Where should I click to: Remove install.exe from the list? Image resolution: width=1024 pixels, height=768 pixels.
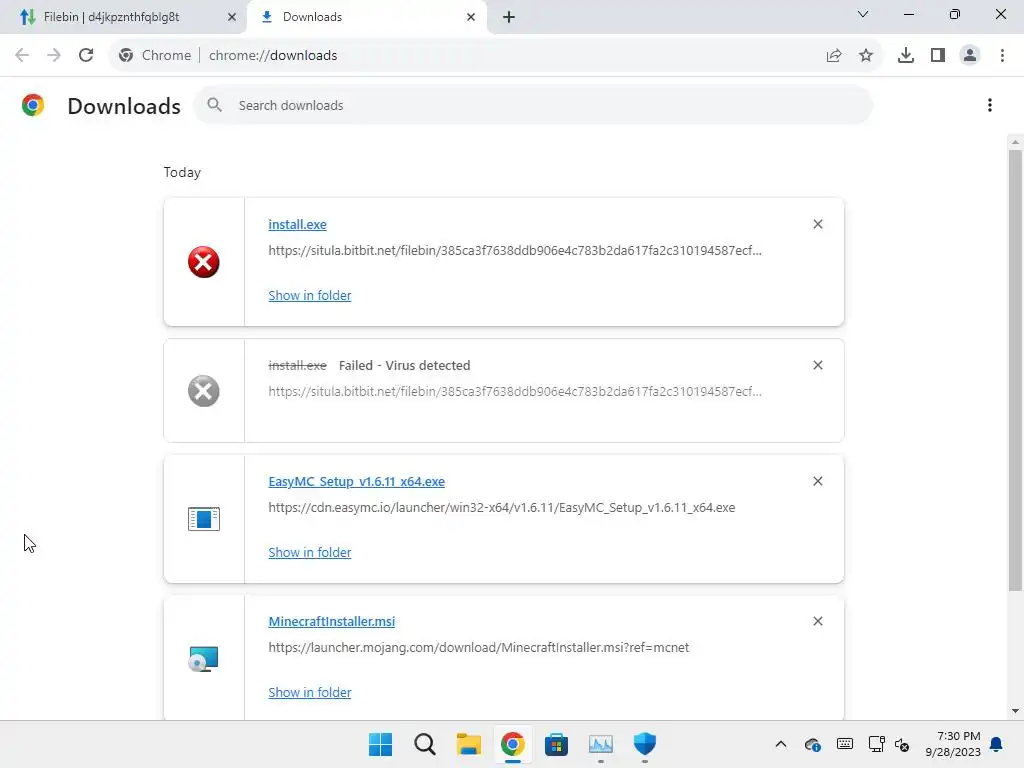click(x=818, y=224)
